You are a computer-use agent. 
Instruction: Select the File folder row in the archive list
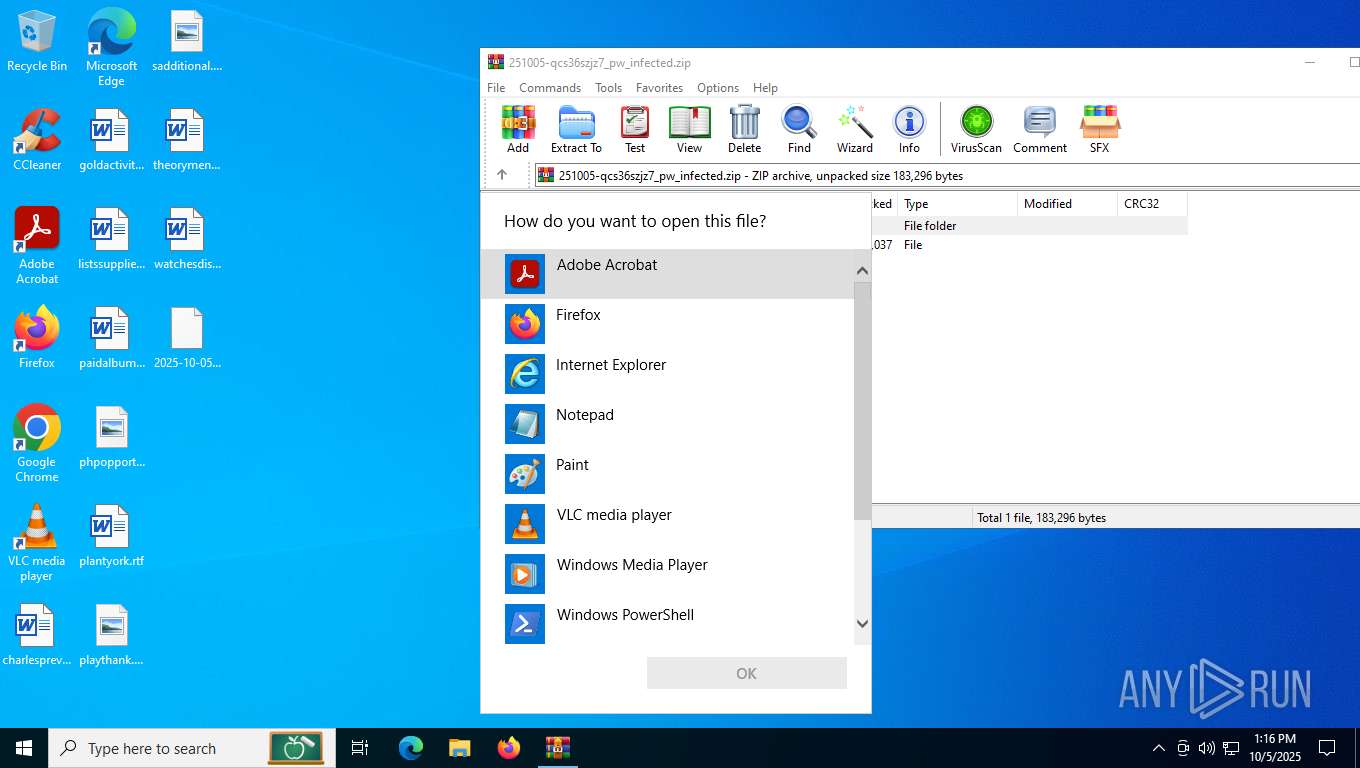tap(1029, 226)
